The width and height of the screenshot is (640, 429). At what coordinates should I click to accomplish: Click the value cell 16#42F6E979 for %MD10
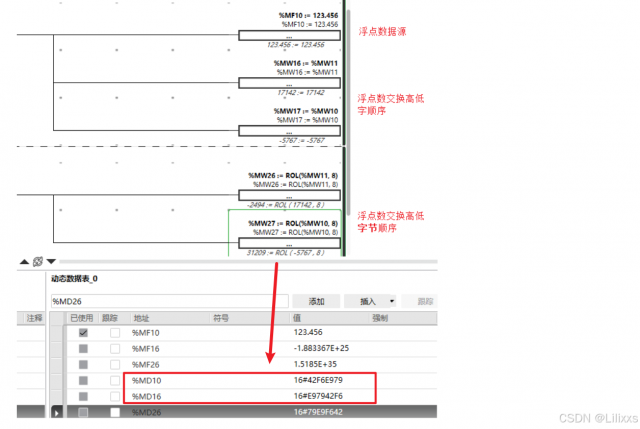(318, 380)
